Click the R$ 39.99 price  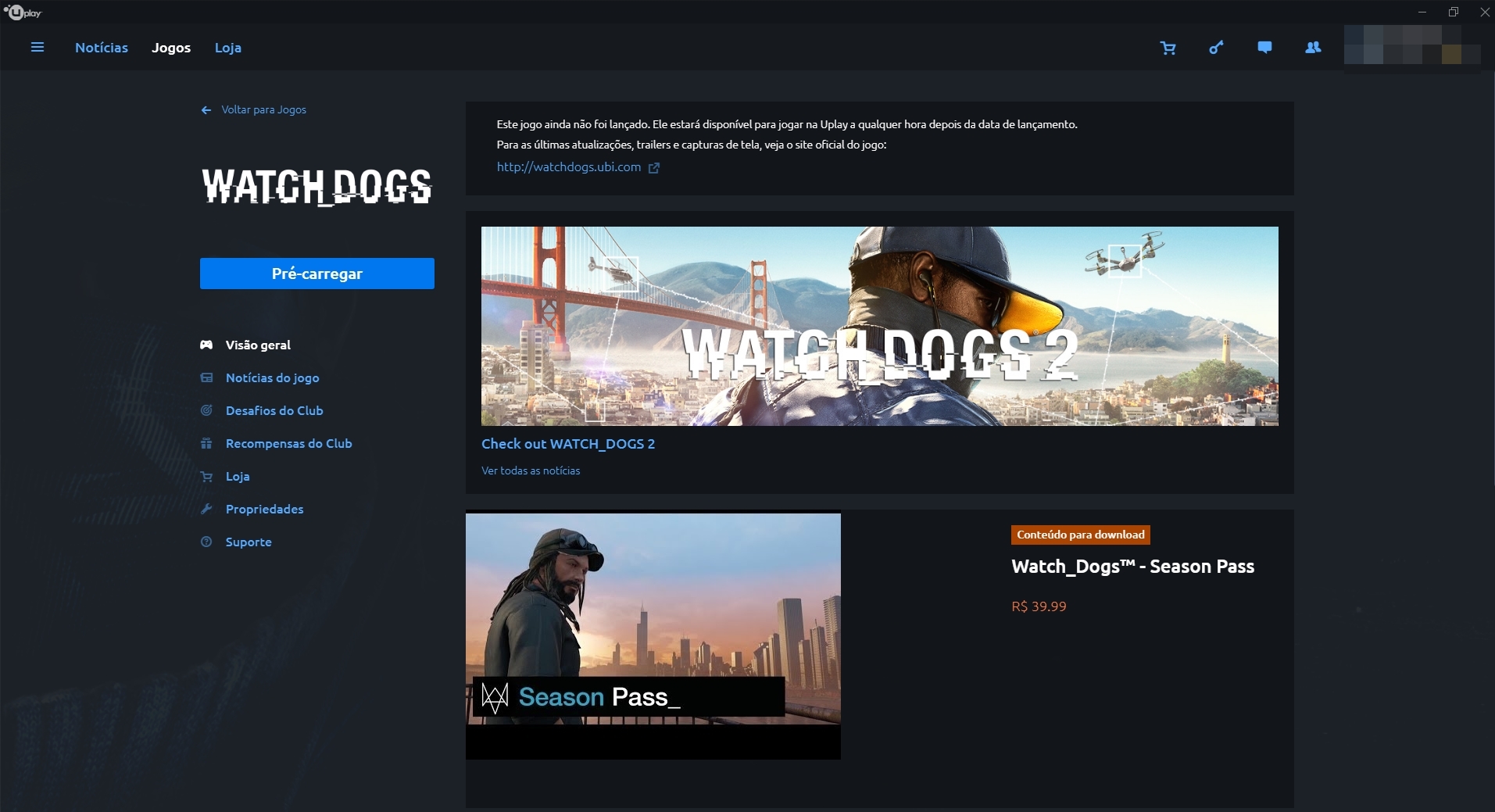[1039, 606]
